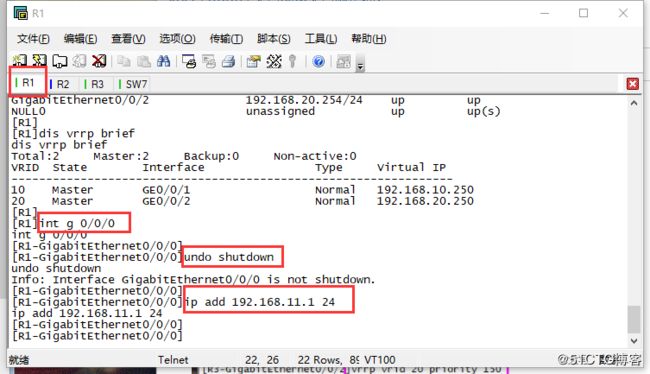The width and height of the screenshot is (650, 374).
Task: Click IP address 192.168.20.254/24
Action: click(304, 100)
